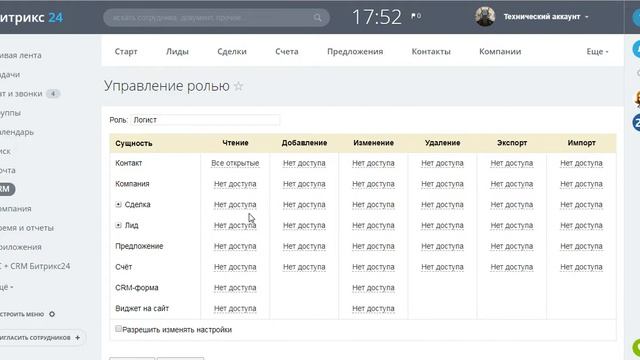640x360 pixels.
Task: Click the search magnifier icon
Action: tap(318, 18)
